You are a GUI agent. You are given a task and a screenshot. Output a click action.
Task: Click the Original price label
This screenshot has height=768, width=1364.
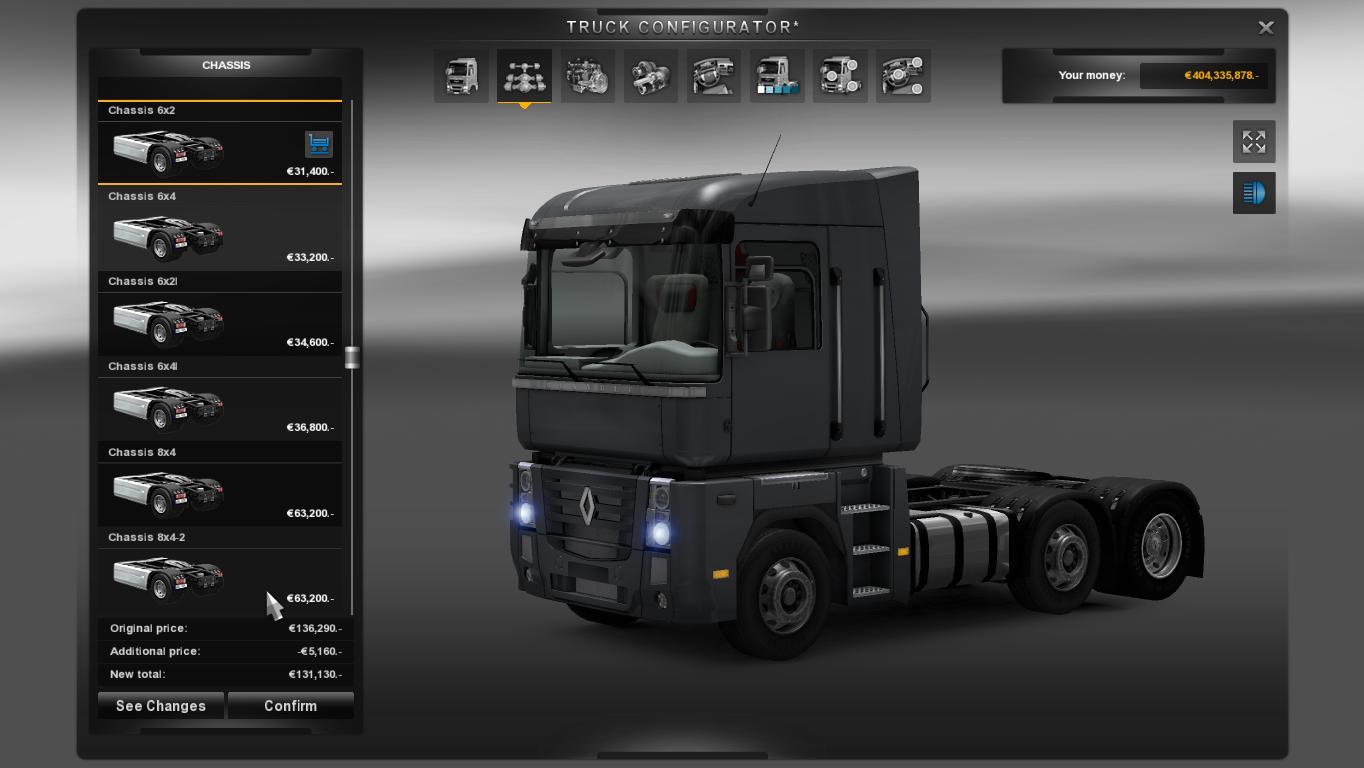149,629
